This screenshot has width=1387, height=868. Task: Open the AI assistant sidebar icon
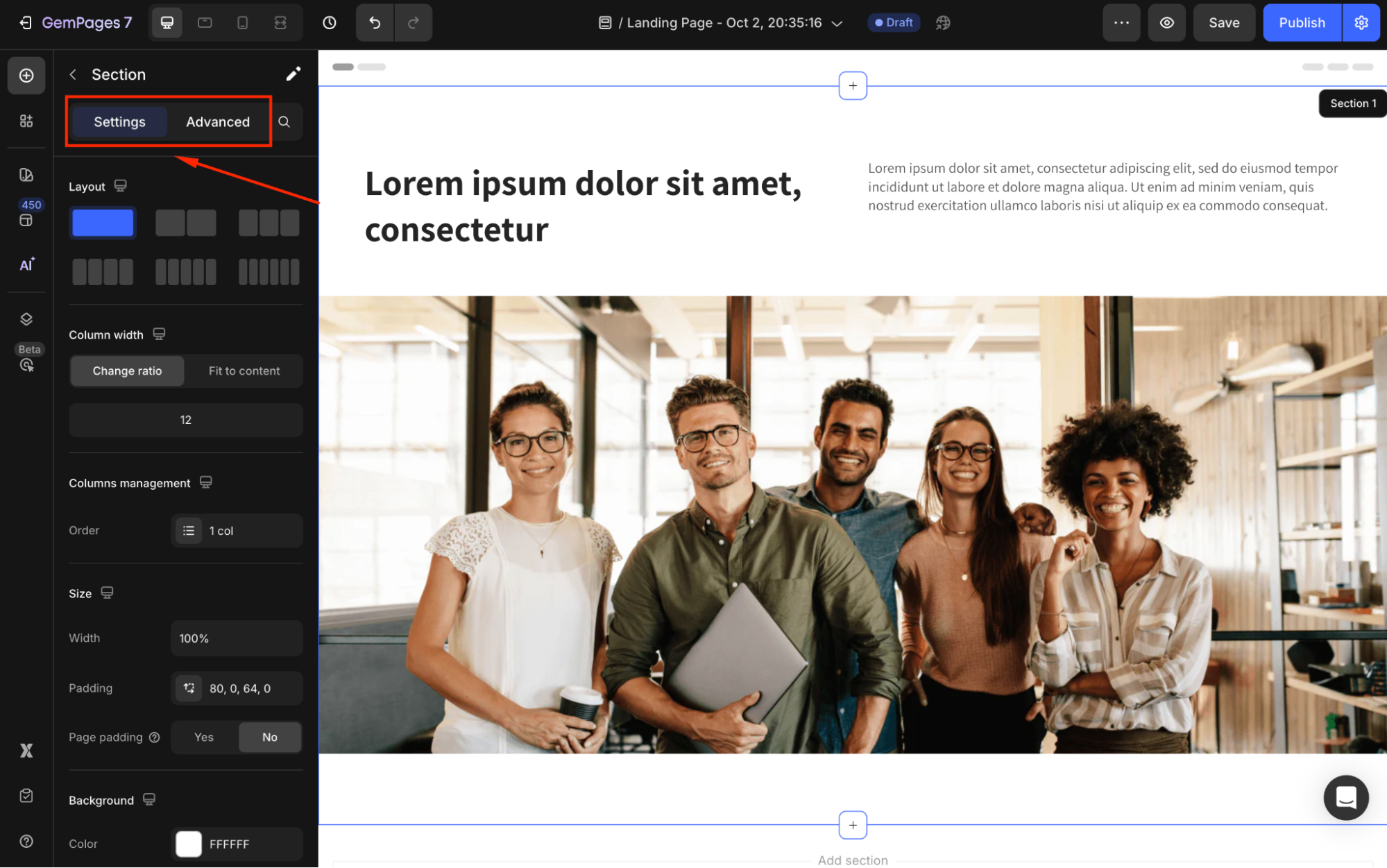pos(26,264)
